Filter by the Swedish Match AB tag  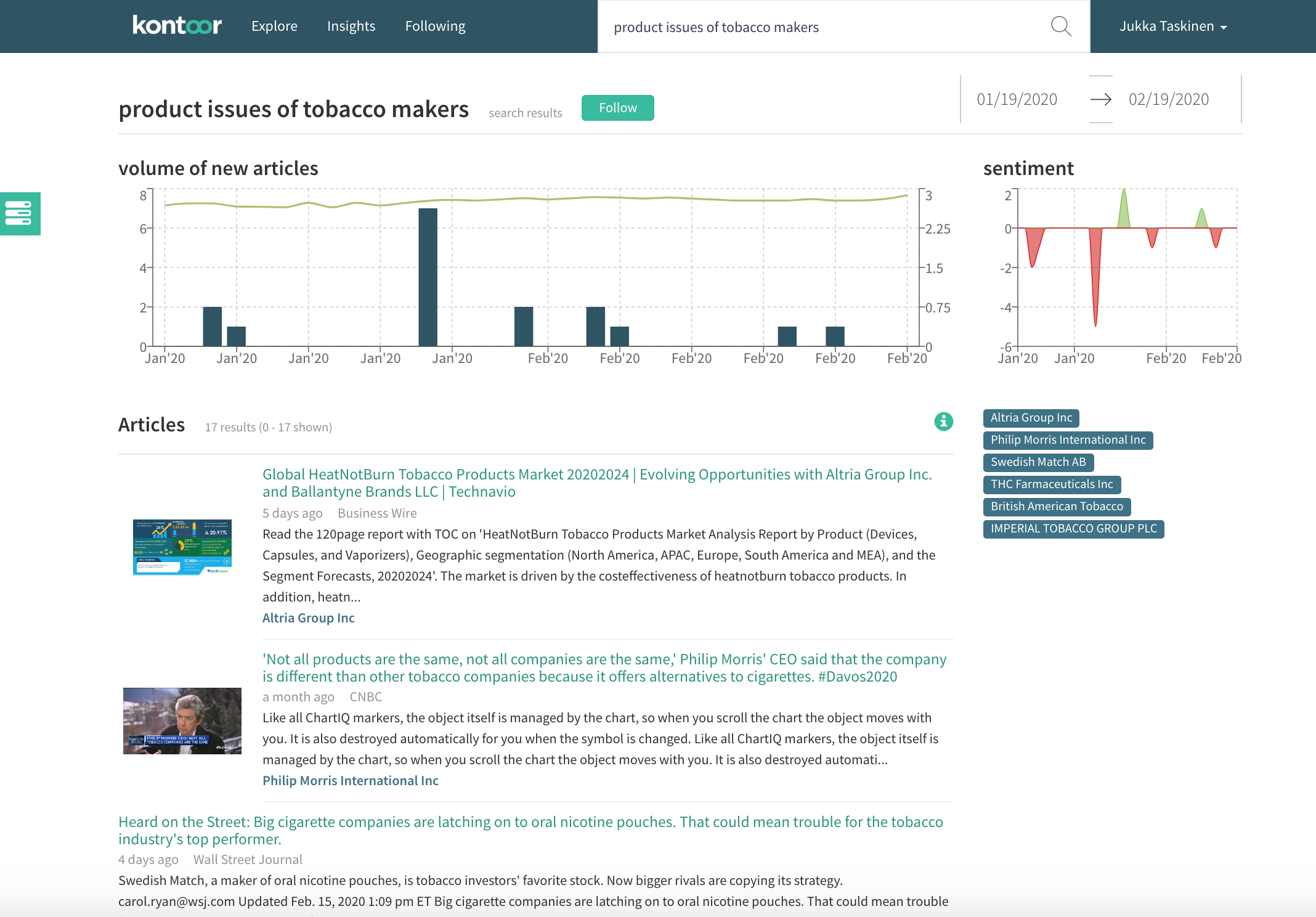[1038, 462]
